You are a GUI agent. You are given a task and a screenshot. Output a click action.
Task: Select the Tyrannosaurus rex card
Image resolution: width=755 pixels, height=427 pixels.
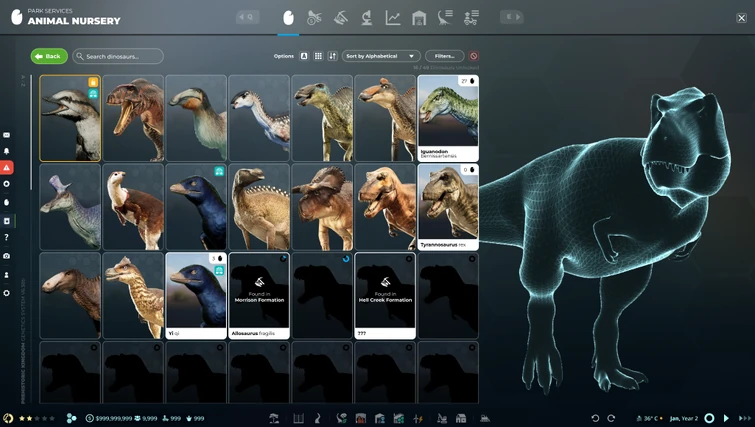[448, 207]
